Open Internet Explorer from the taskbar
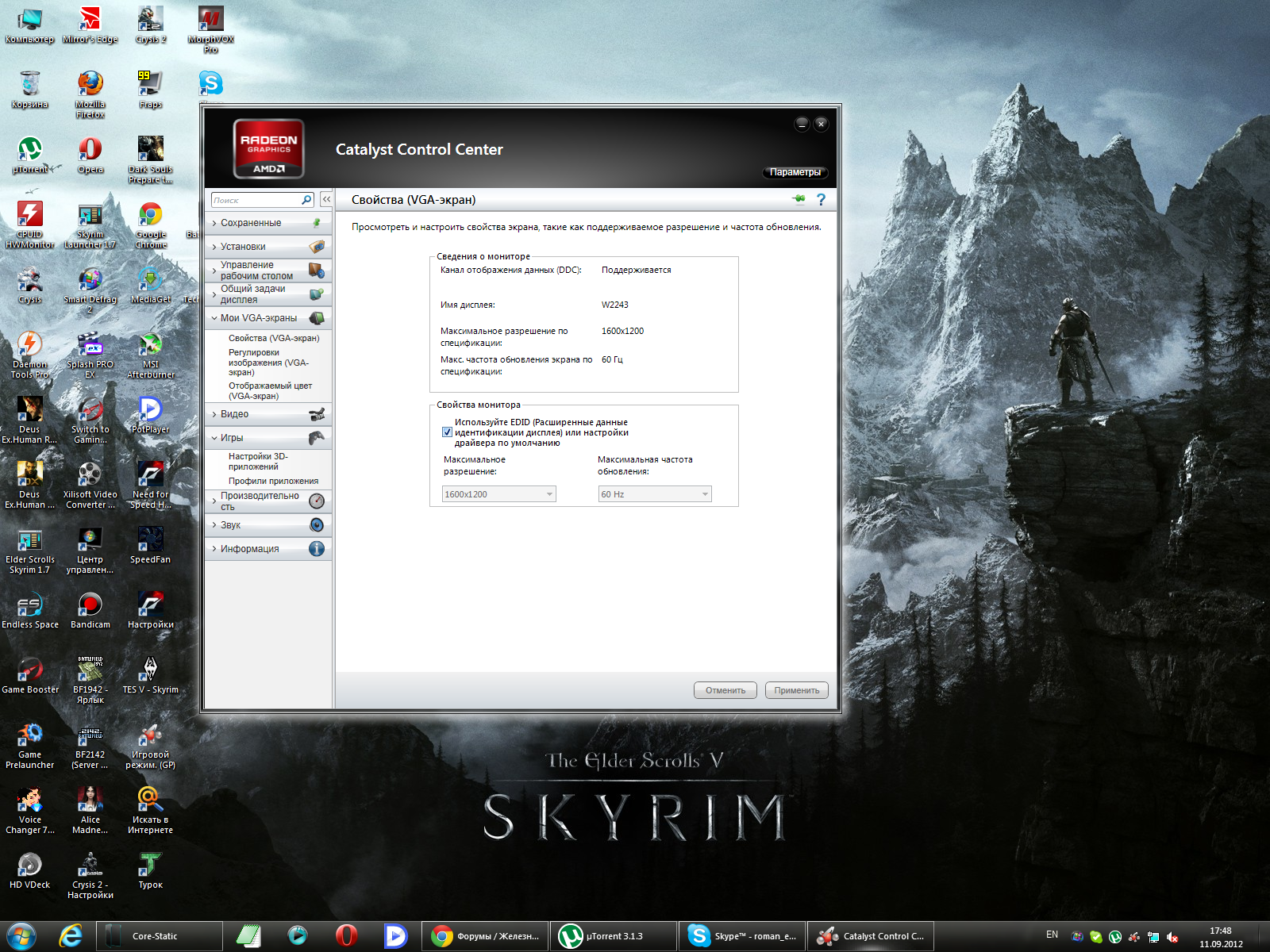The width and height of the screenshot is (1270, 952). click(x=71, y=936)
